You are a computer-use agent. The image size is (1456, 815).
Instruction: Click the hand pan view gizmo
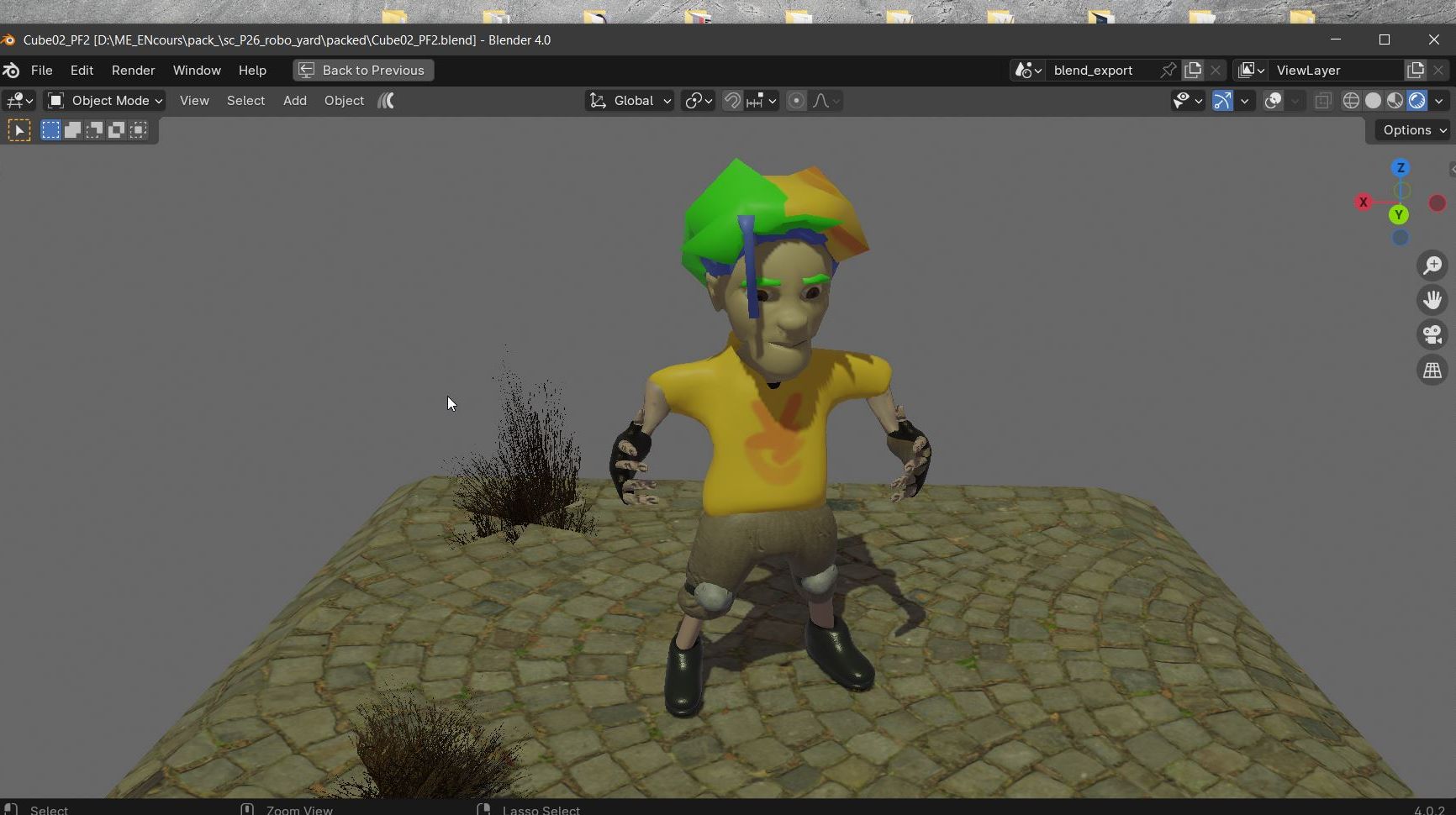(1432, 300)
